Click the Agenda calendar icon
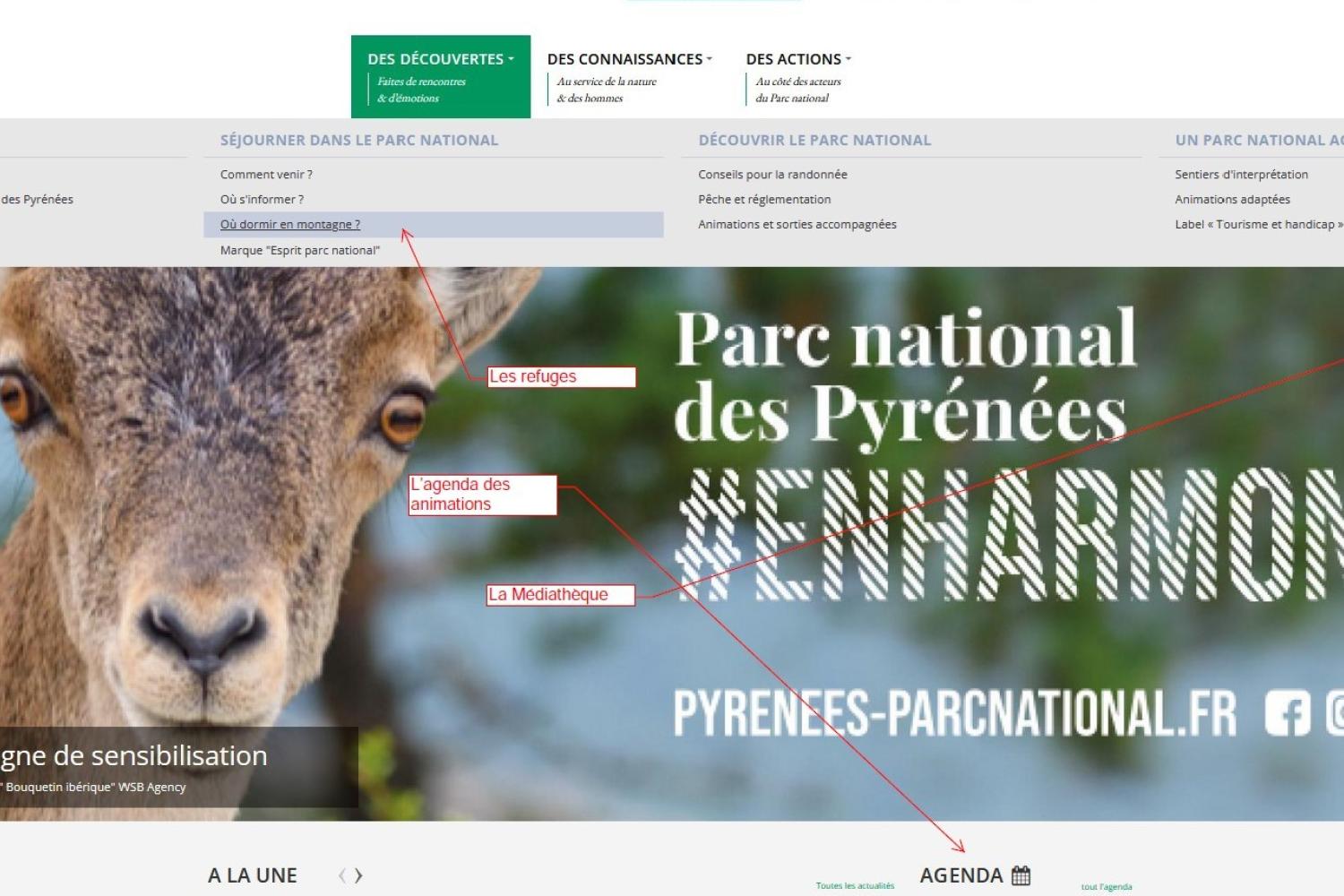 click(x=1021, y=875)
